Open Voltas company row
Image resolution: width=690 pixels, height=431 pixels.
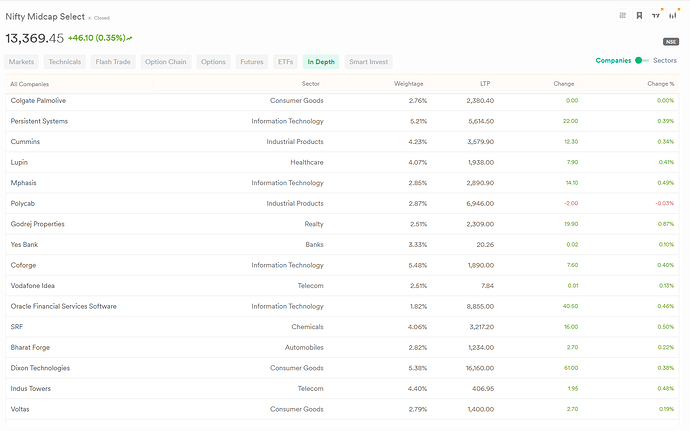click(342, 409)
